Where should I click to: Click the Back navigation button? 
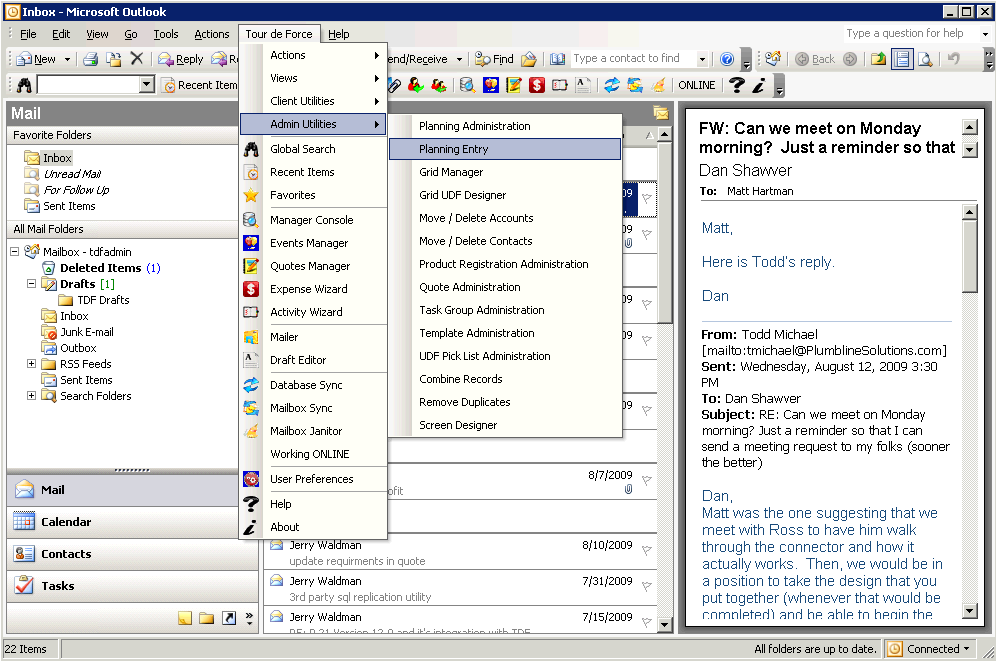pyautogui.click(x=816, y=59)
